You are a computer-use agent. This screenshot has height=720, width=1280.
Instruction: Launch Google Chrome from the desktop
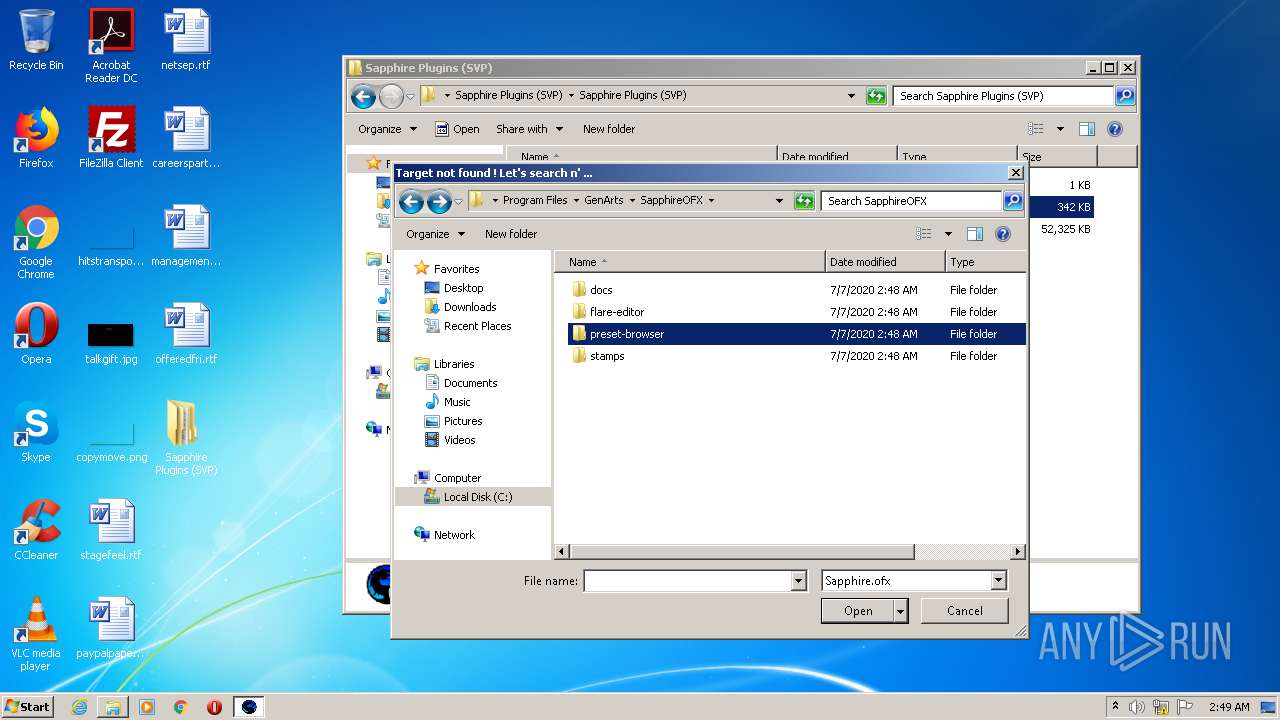[x=36, y=242]
